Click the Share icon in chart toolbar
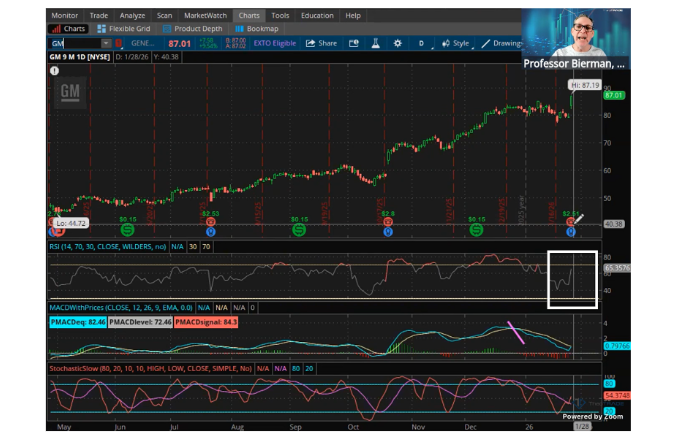This screenshot has width=675, height=442. click(x=321, y=44)
